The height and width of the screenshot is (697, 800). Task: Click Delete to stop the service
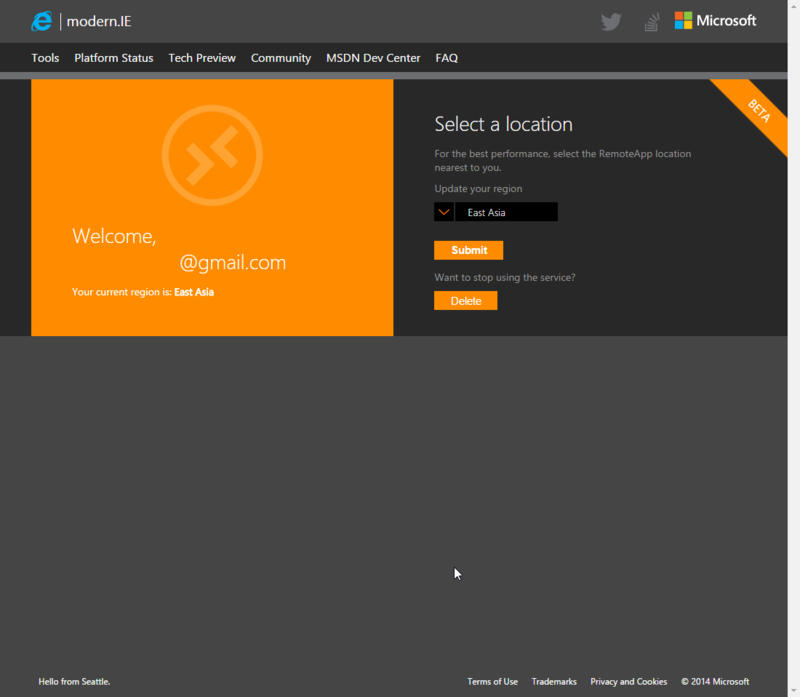[x=465, y=301]
